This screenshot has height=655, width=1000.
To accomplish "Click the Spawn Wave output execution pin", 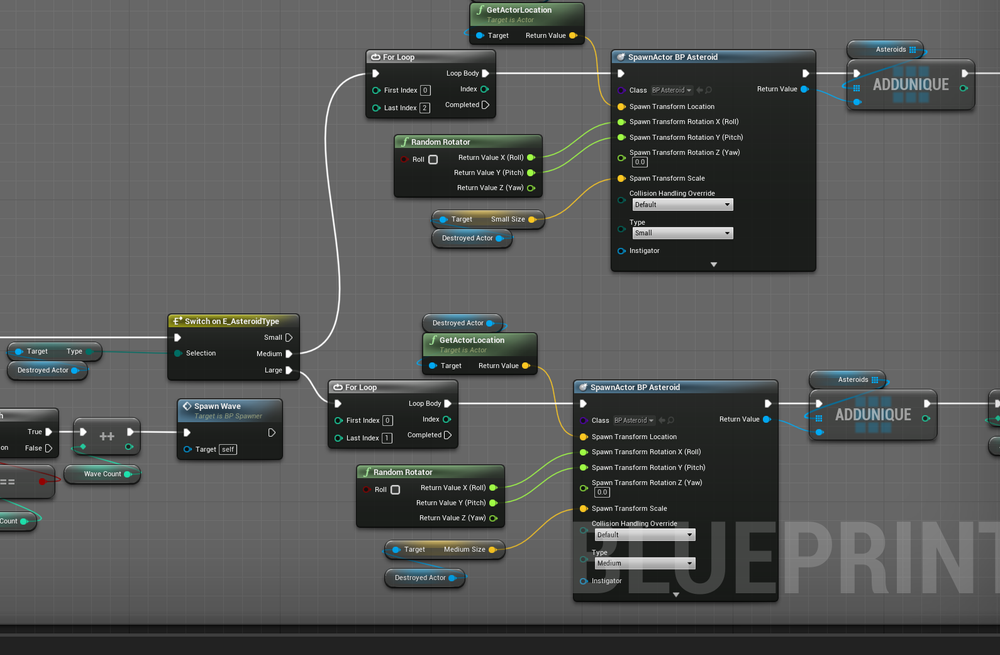I will pyautogui.click(x=272, y=433).
